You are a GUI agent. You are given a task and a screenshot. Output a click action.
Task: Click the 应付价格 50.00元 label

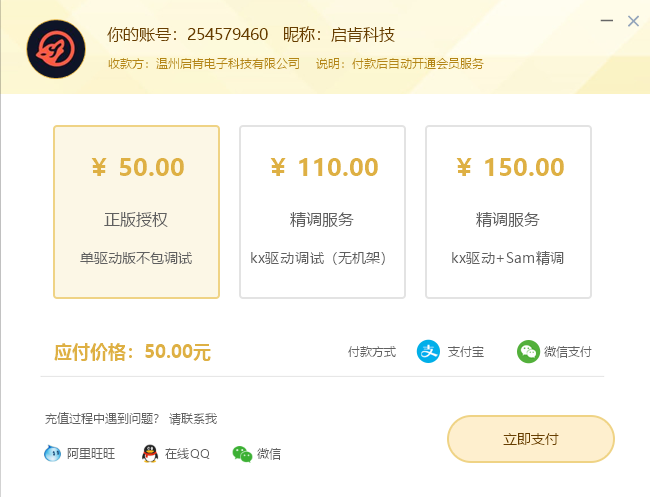132,352
